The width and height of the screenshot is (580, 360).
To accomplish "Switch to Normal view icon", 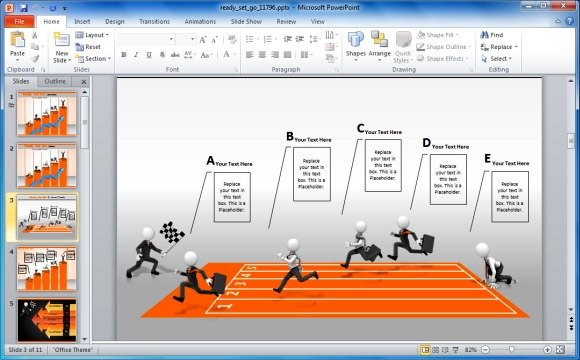I will pyautogui.click(x=425, y=350).
